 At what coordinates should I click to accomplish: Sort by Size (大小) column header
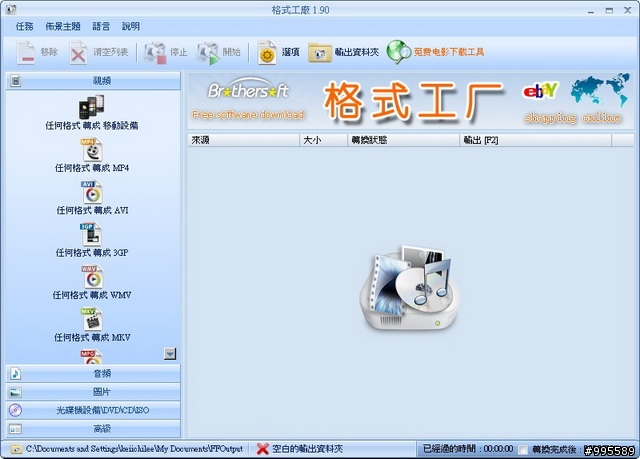(x=323, y=140)
